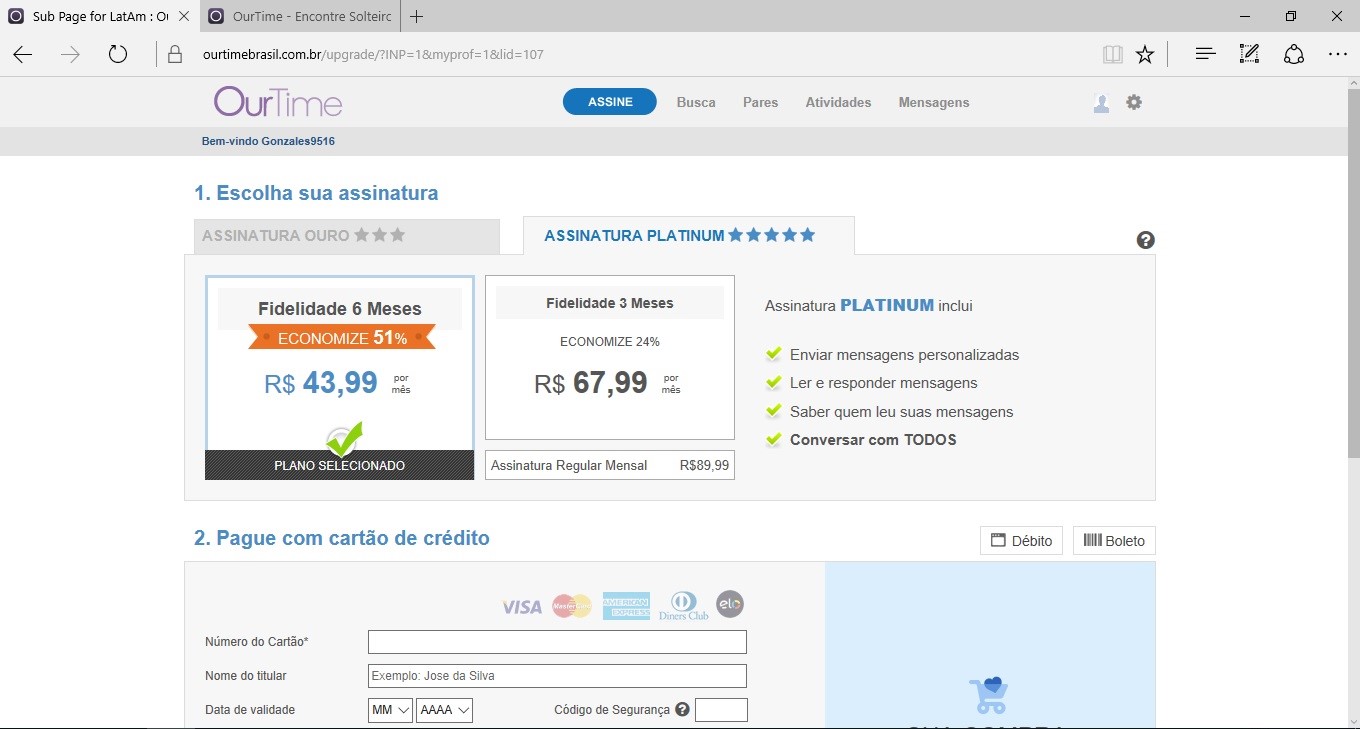Image resolution: width=1360 pixels, height=729 pixels.
Task: Make a web note pen icon
Action: pyautogui.click(x=1249, y=54)
